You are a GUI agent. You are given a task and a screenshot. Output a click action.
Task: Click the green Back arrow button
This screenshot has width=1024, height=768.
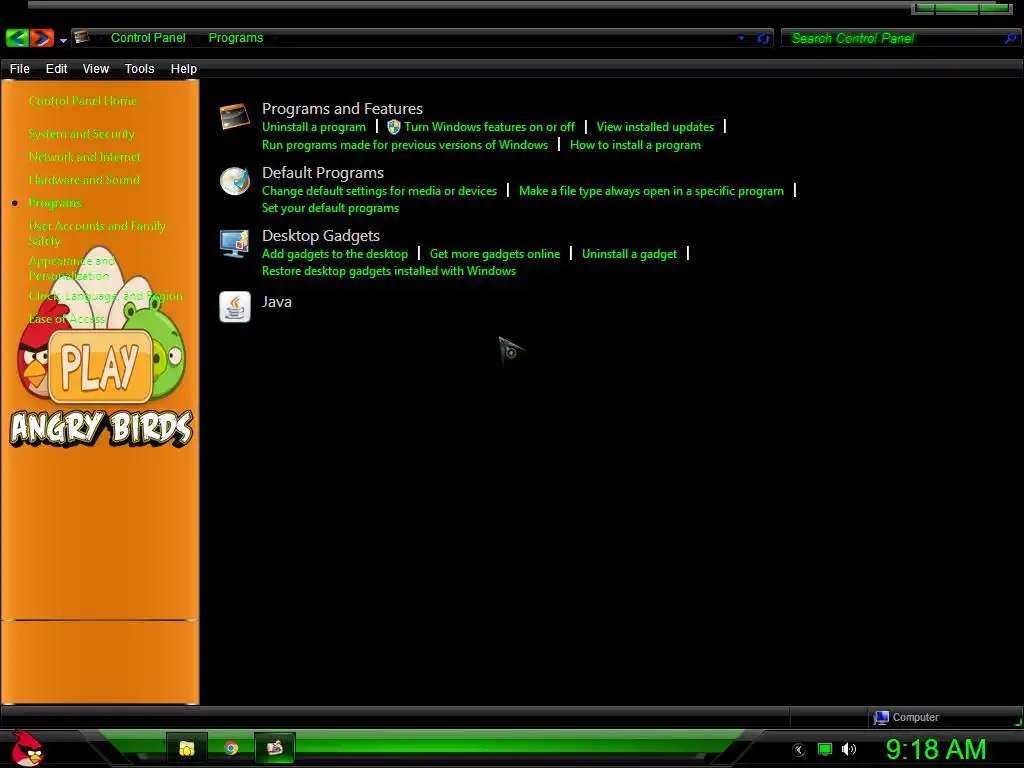pos(17,38)
